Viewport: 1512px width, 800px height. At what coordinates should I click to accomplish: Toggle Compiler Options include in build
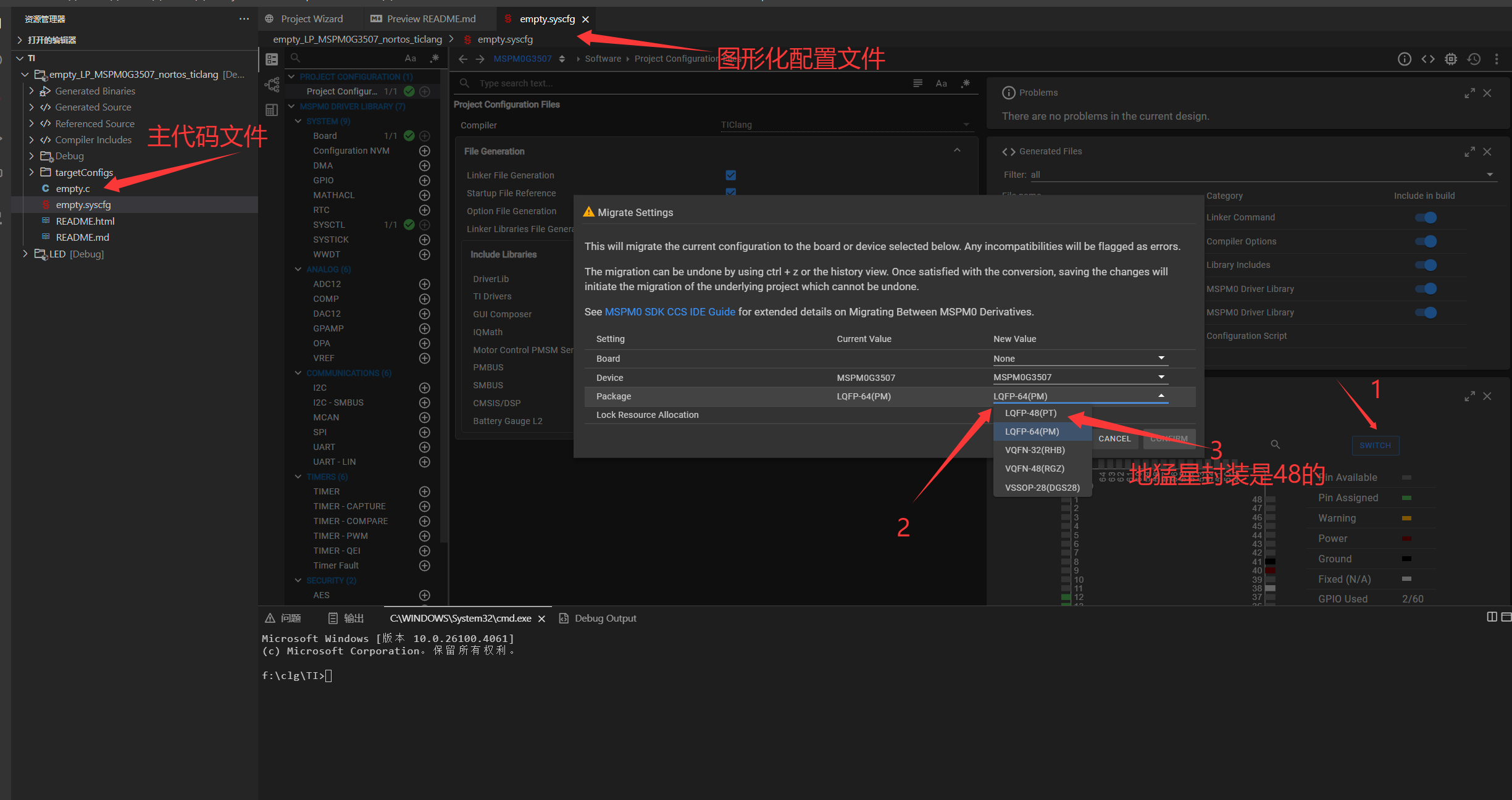1426,241
